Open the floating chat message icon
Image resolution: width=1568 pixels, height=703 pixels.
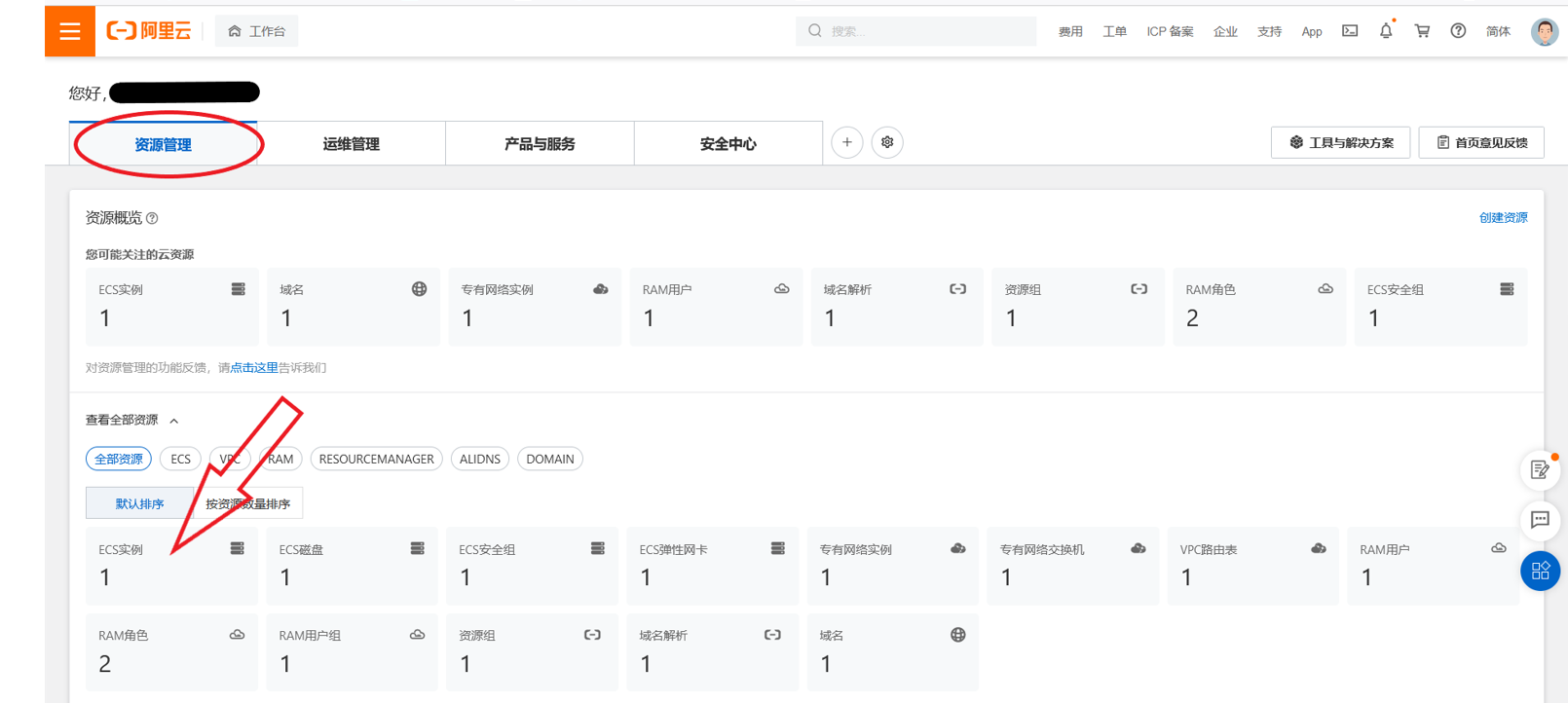(x=1540, y=520)
